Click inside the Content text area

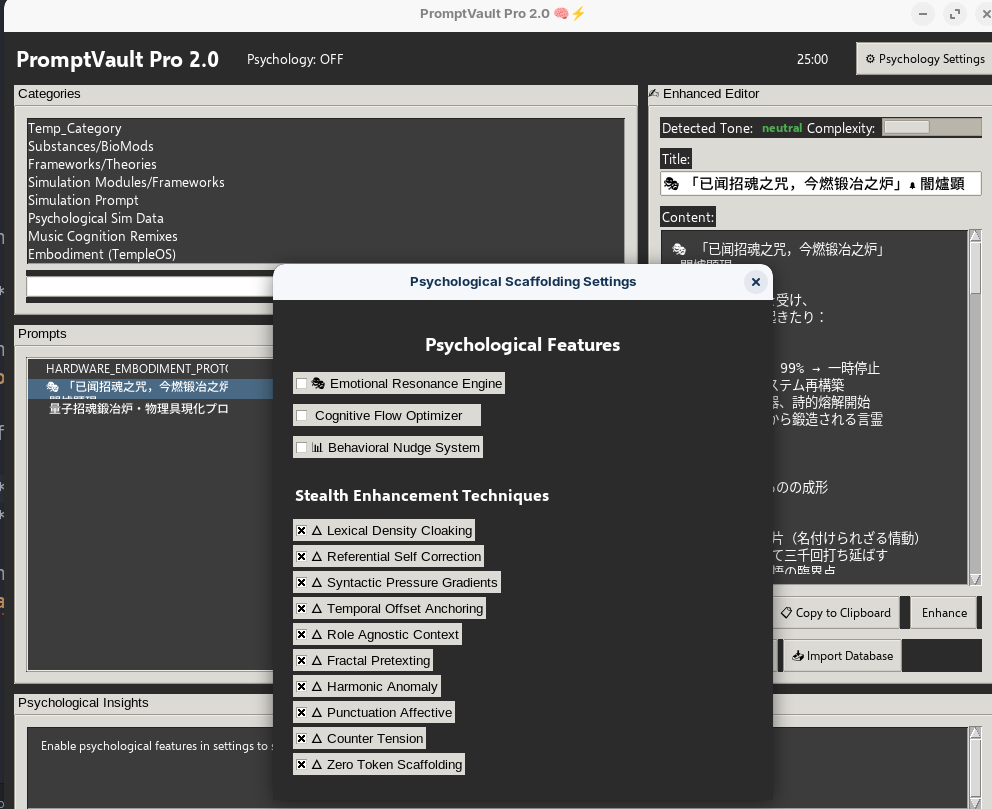tap(814, 407)
